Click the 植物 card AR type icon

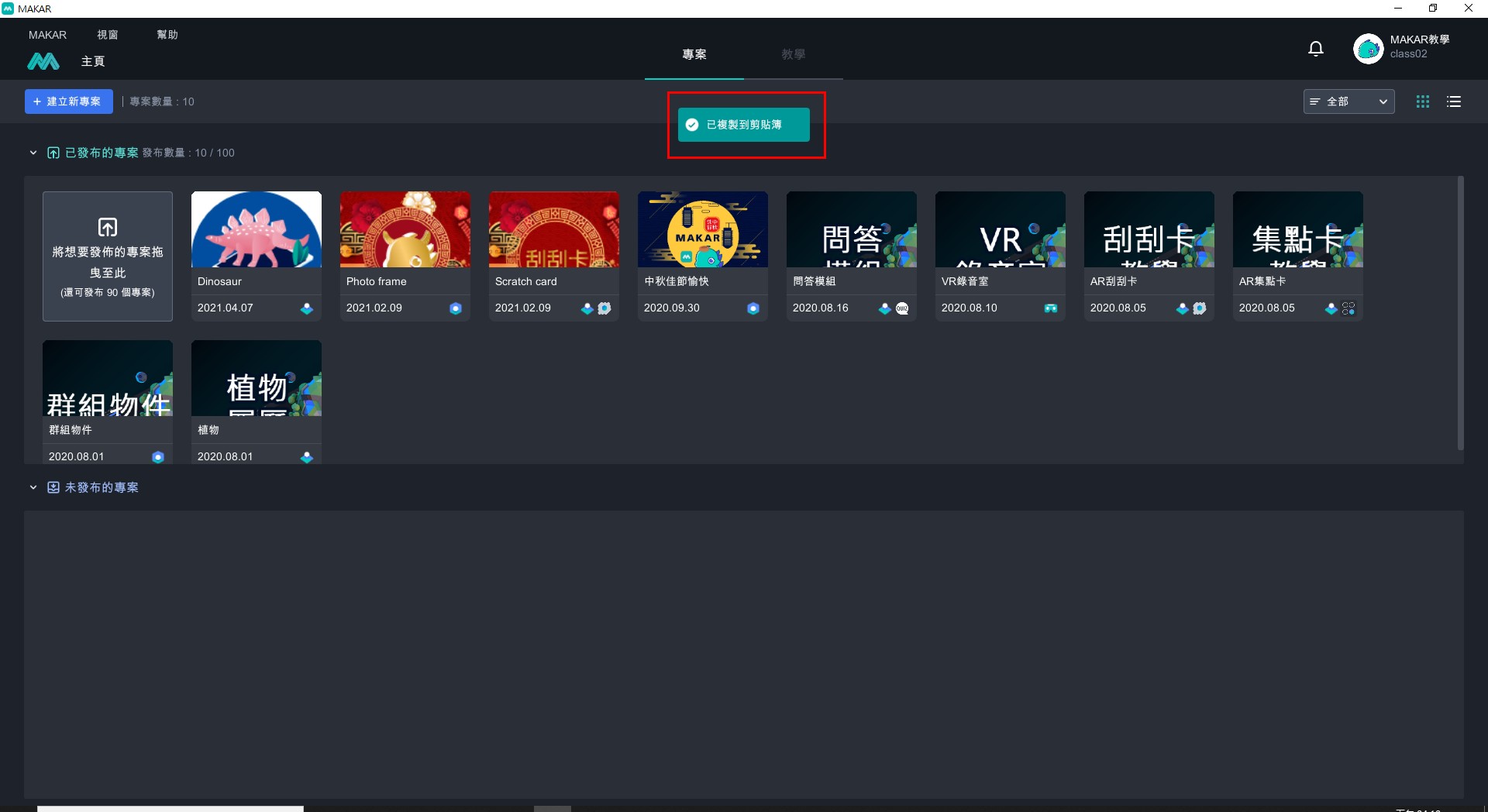(307, 457)
